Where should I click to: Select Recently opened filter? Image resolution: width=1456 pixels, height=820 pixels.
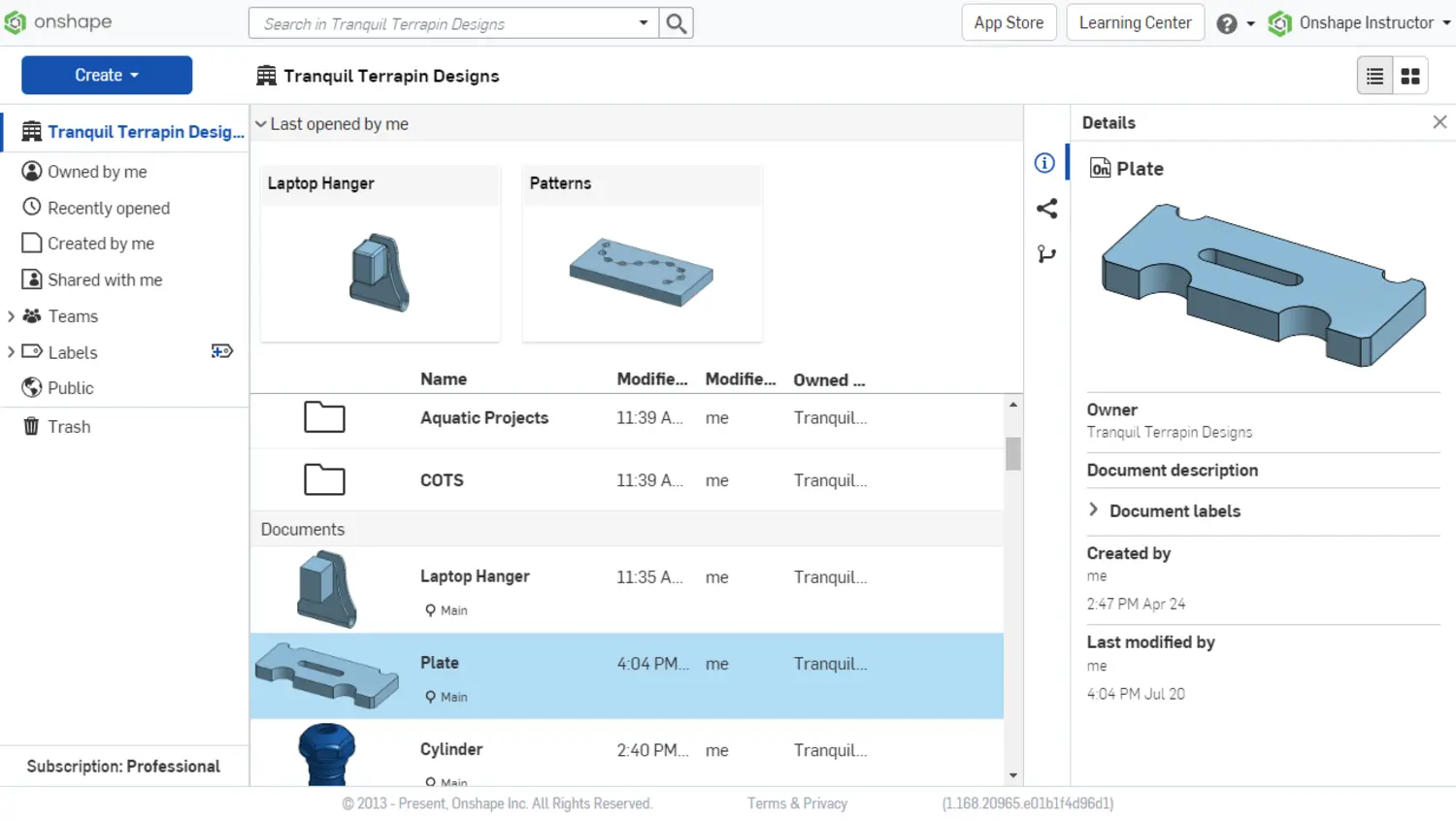(108, 208)
